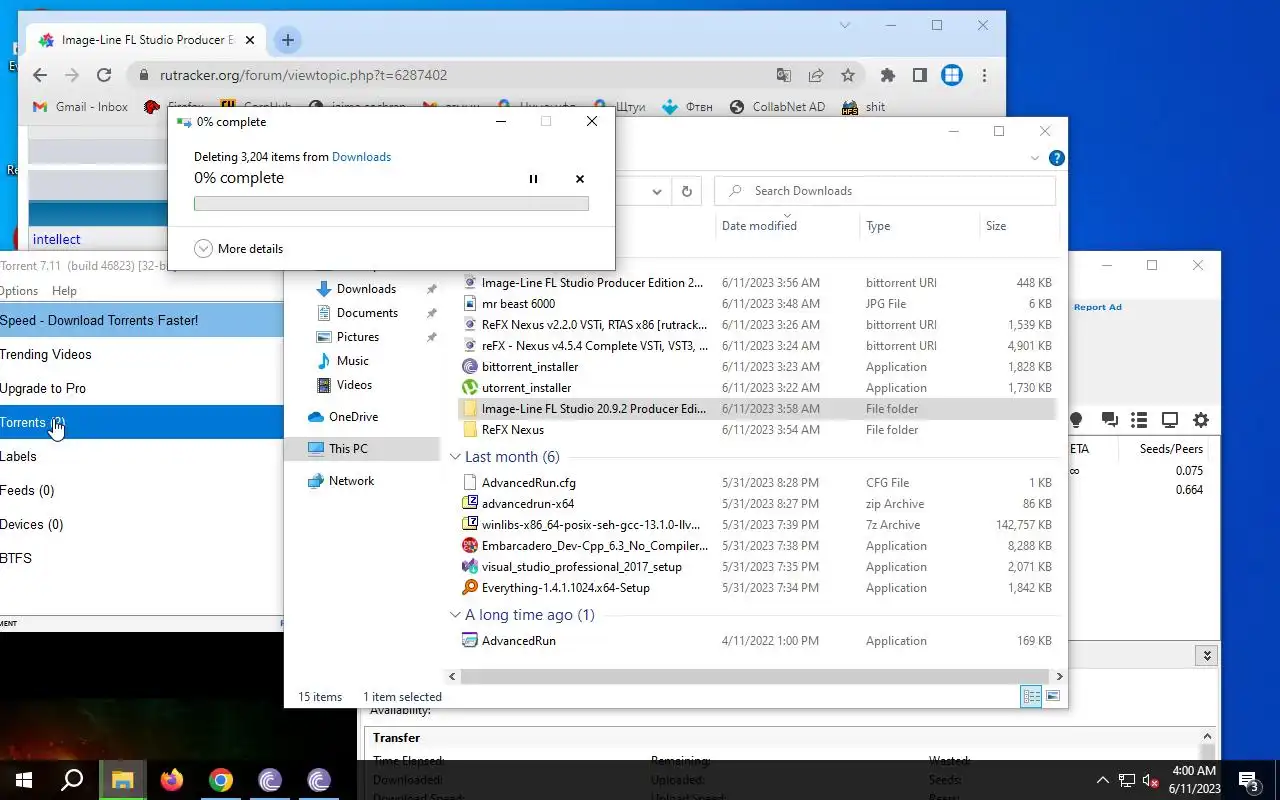Refresh the Downloads folder in Explorer

click(686, 191)
